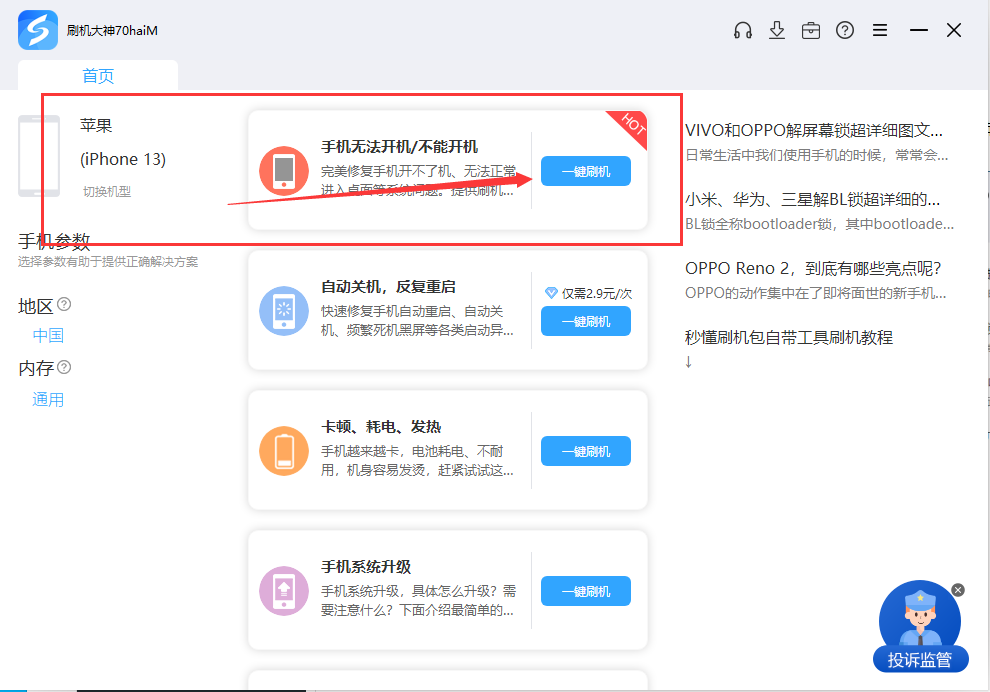This screenshot has height=692, width=990.
Task: Click 切换机型 to switch phone model
Action: (107, 191)
